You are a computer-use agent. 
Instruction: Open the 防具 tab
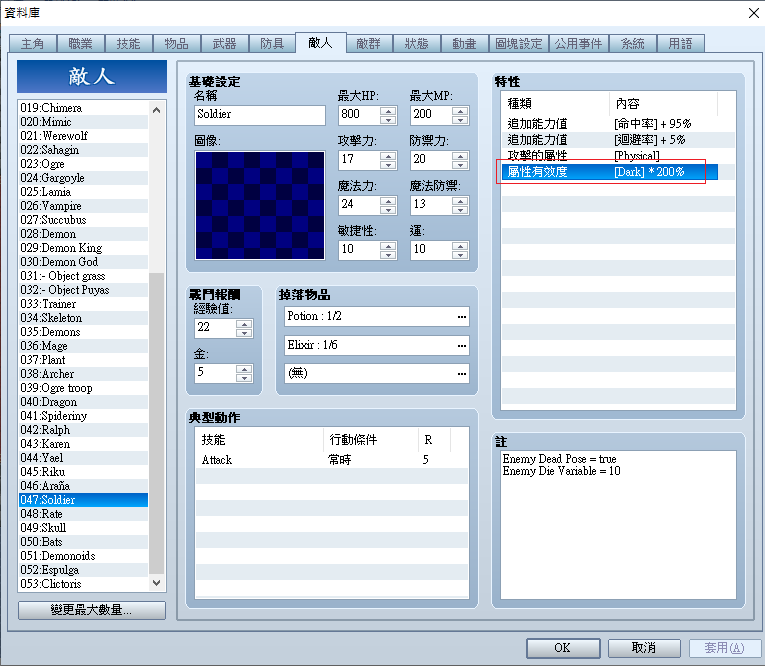[272, 44]
